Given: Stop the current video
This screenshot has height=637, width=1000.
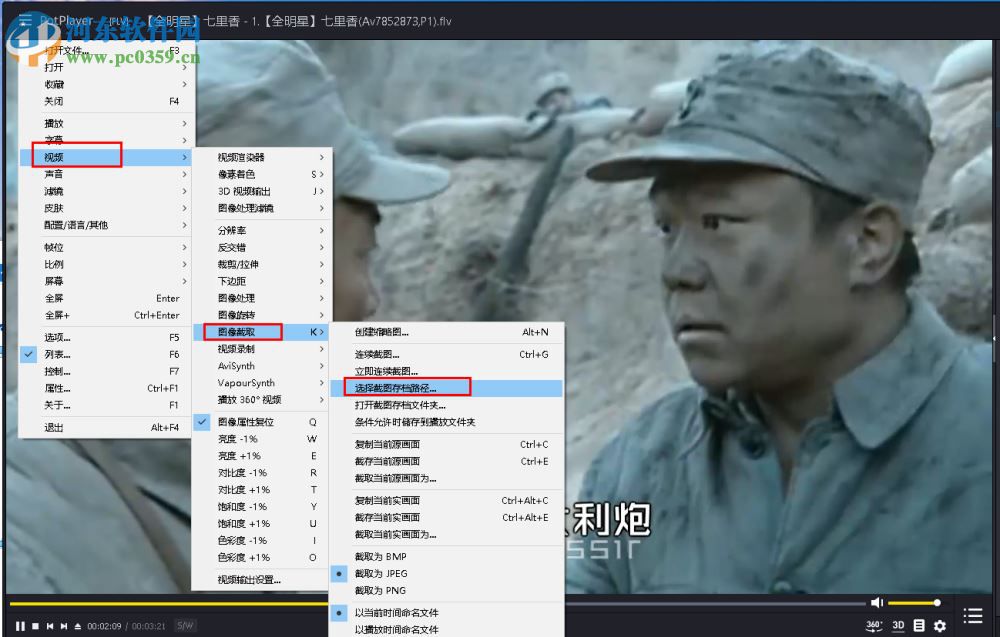Looking at the screenshot, I should click(x=35, y=625).
